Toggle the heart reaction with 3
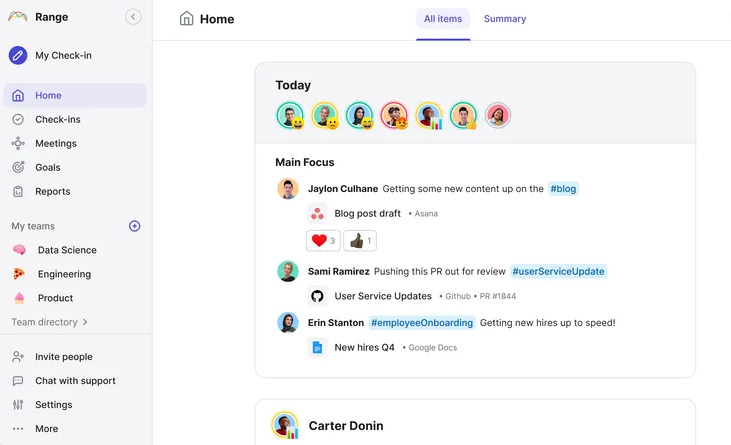This screenshot has height=445, width=731. pos(323,241)
